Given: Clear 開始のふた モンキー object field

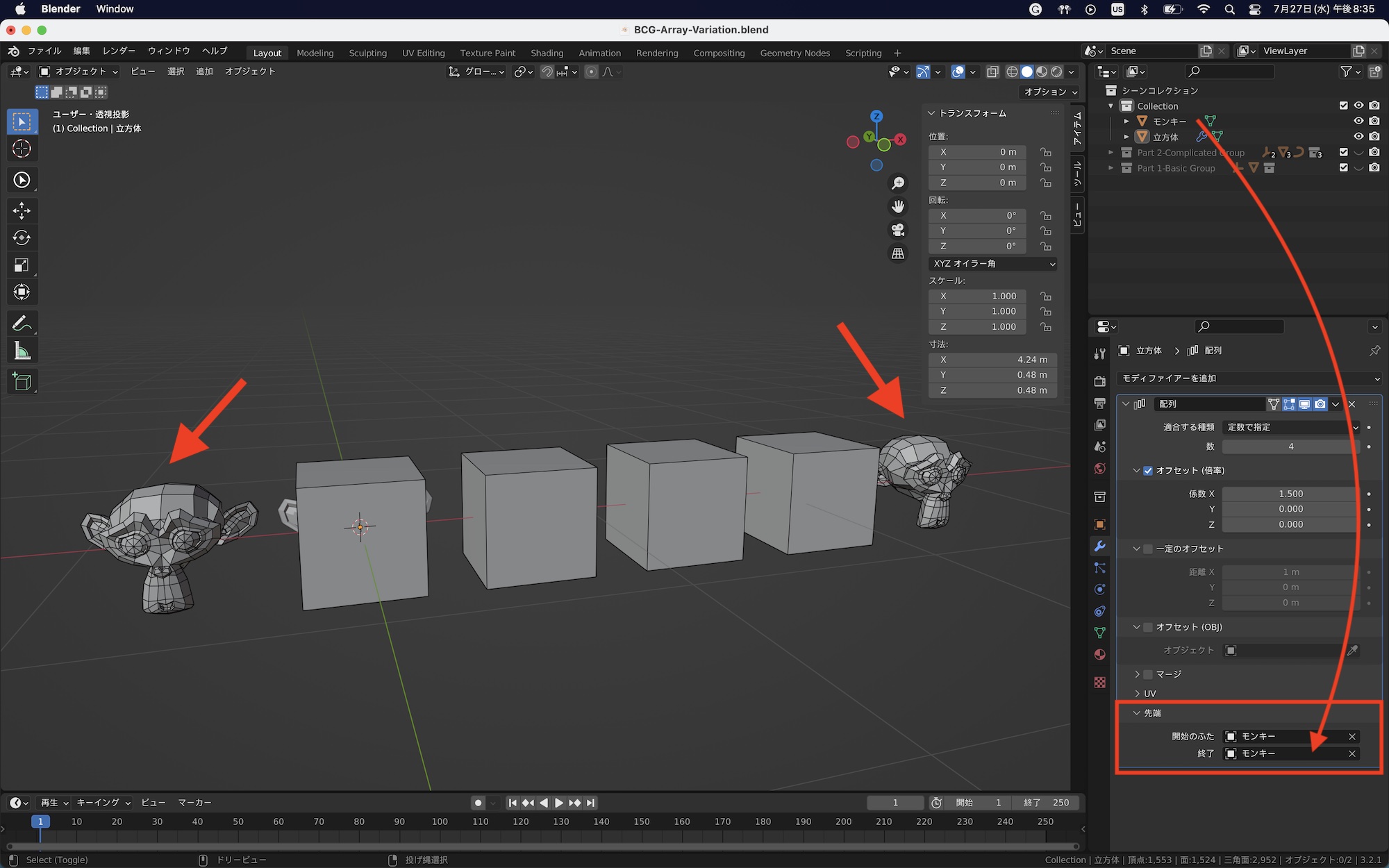Looking at the screenshot, I should click(x=1351, y=736).
